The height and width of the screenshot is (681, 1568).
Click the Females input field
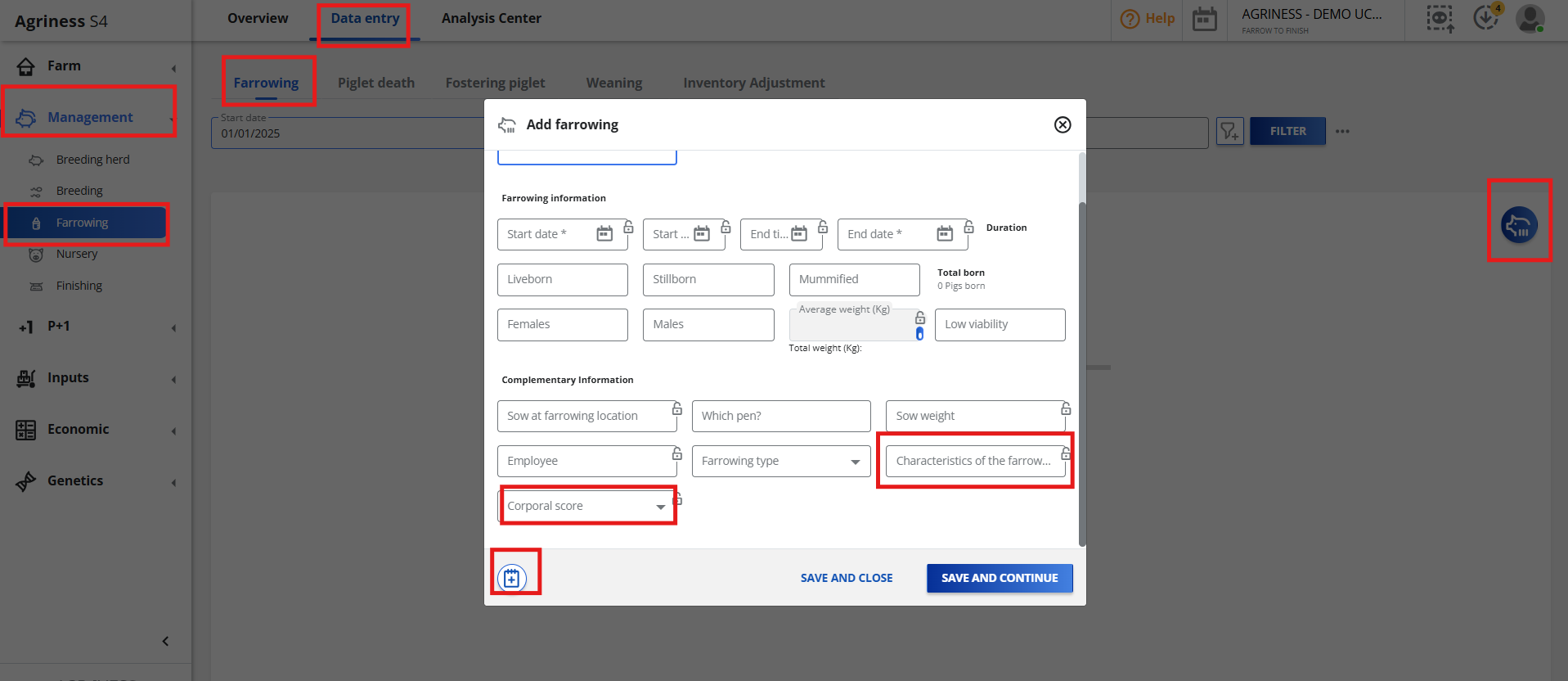(563, 325)
